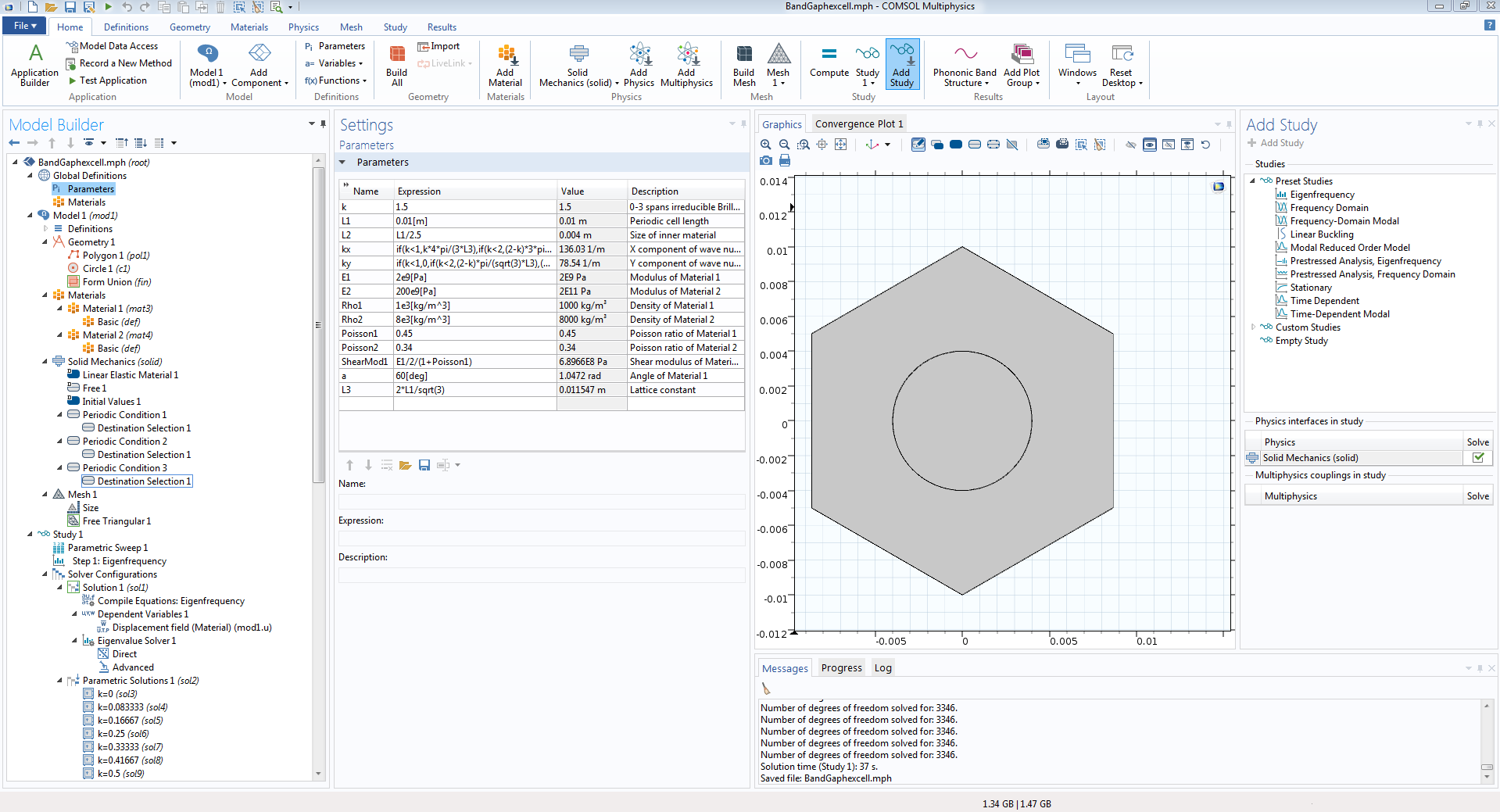Expand Custom Studies node

pyautogui.click(x=1253, y=327)
